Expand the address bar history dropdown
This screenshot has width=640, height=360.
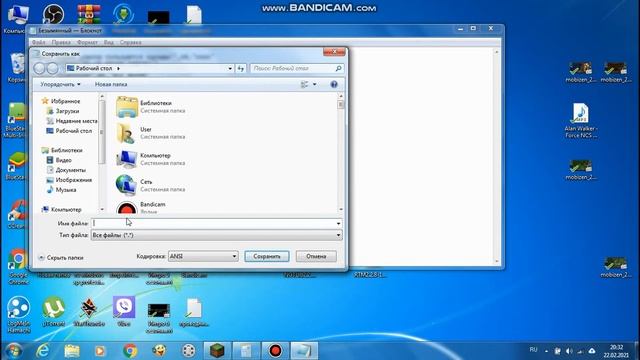pos(230,69)
